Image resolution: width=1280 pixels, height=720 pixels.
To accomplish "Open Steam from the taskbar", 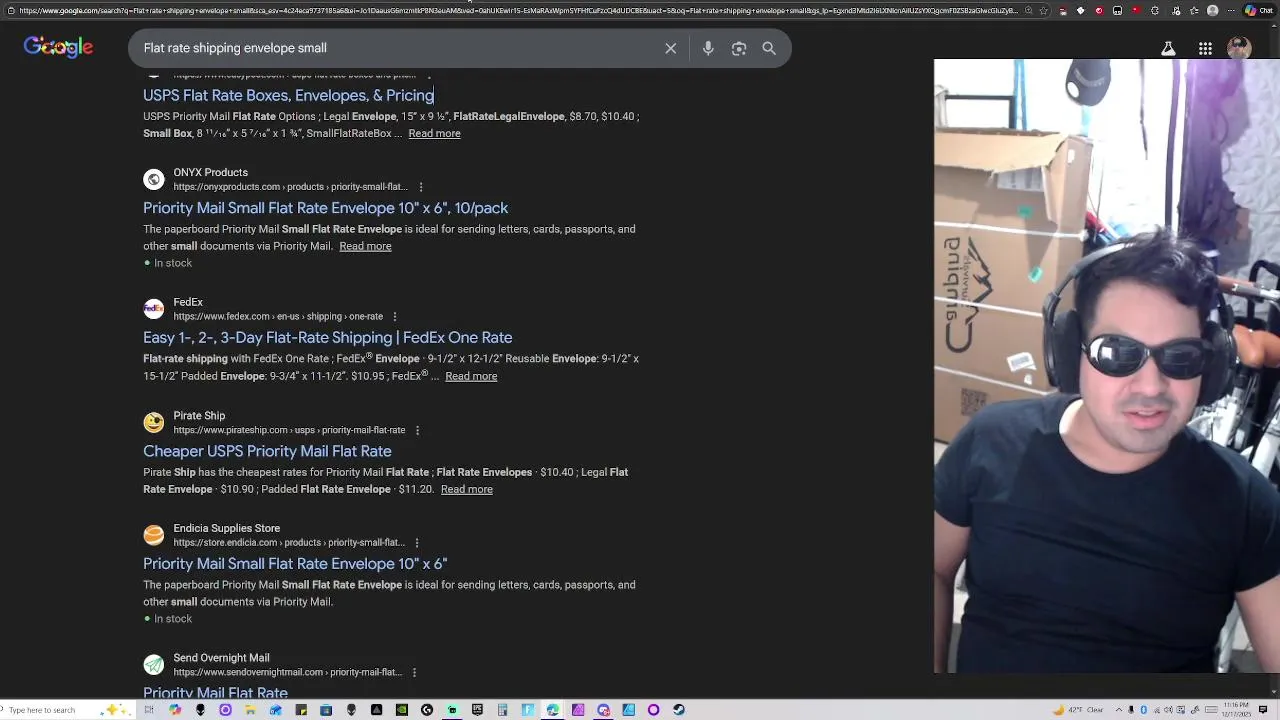I will pyautogui.click(x=679, y=710).
